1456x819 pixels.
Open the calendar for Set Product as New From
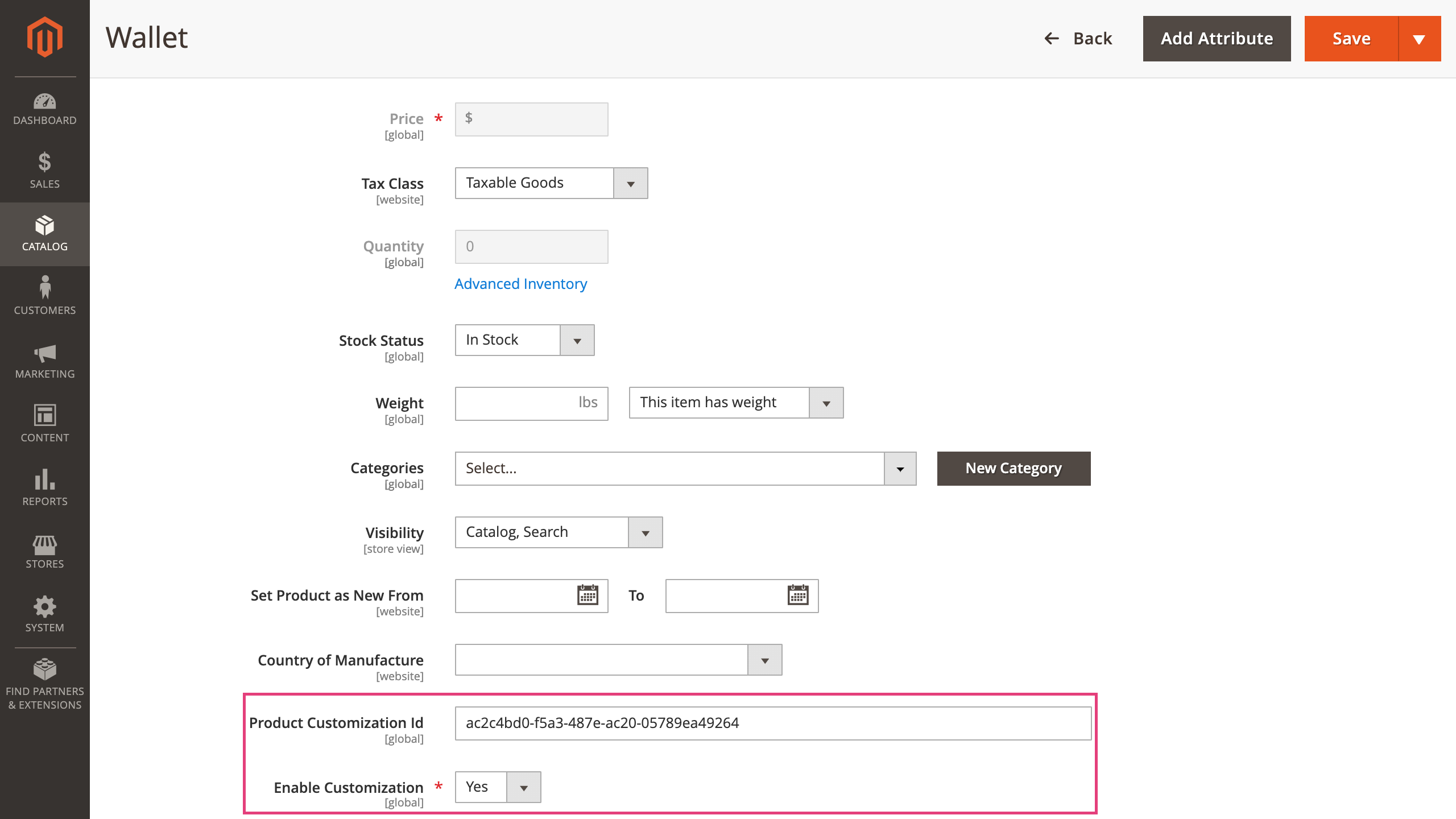588,595
